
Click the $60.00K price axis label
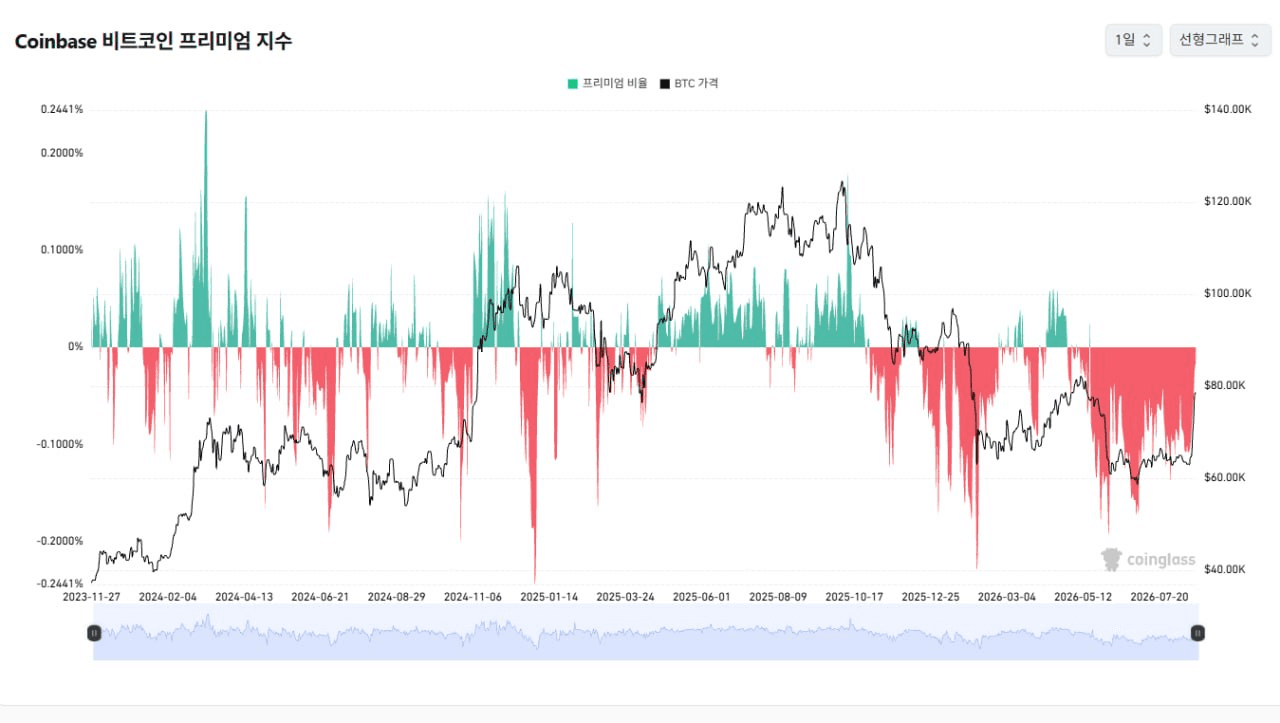click(1225, 477)
